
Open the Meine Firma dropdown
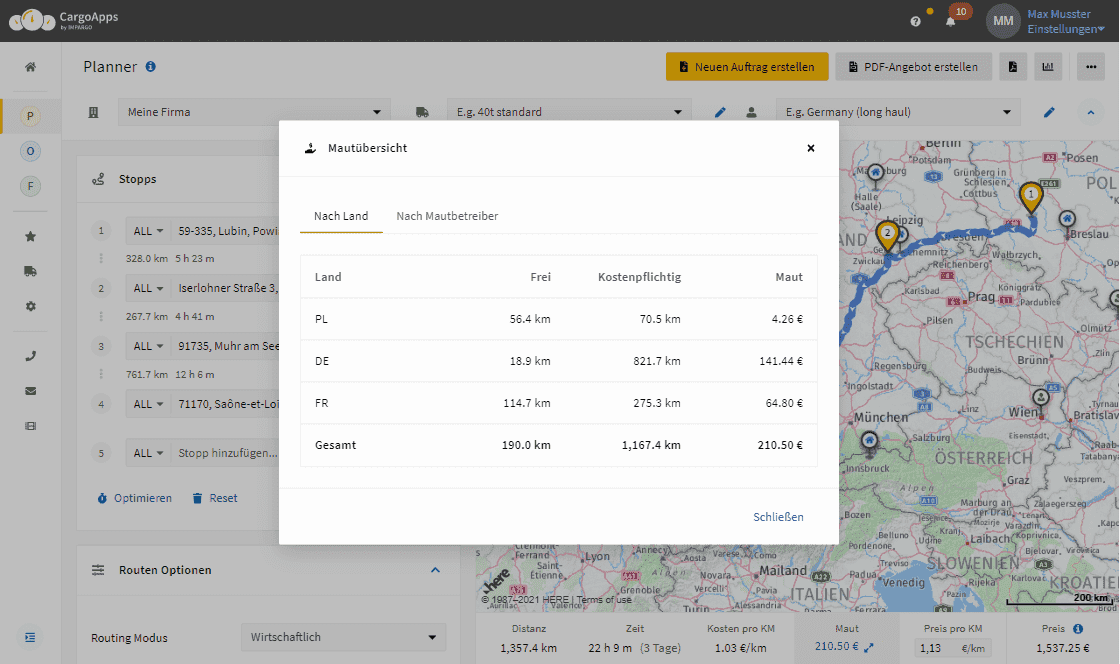(254, 112)
